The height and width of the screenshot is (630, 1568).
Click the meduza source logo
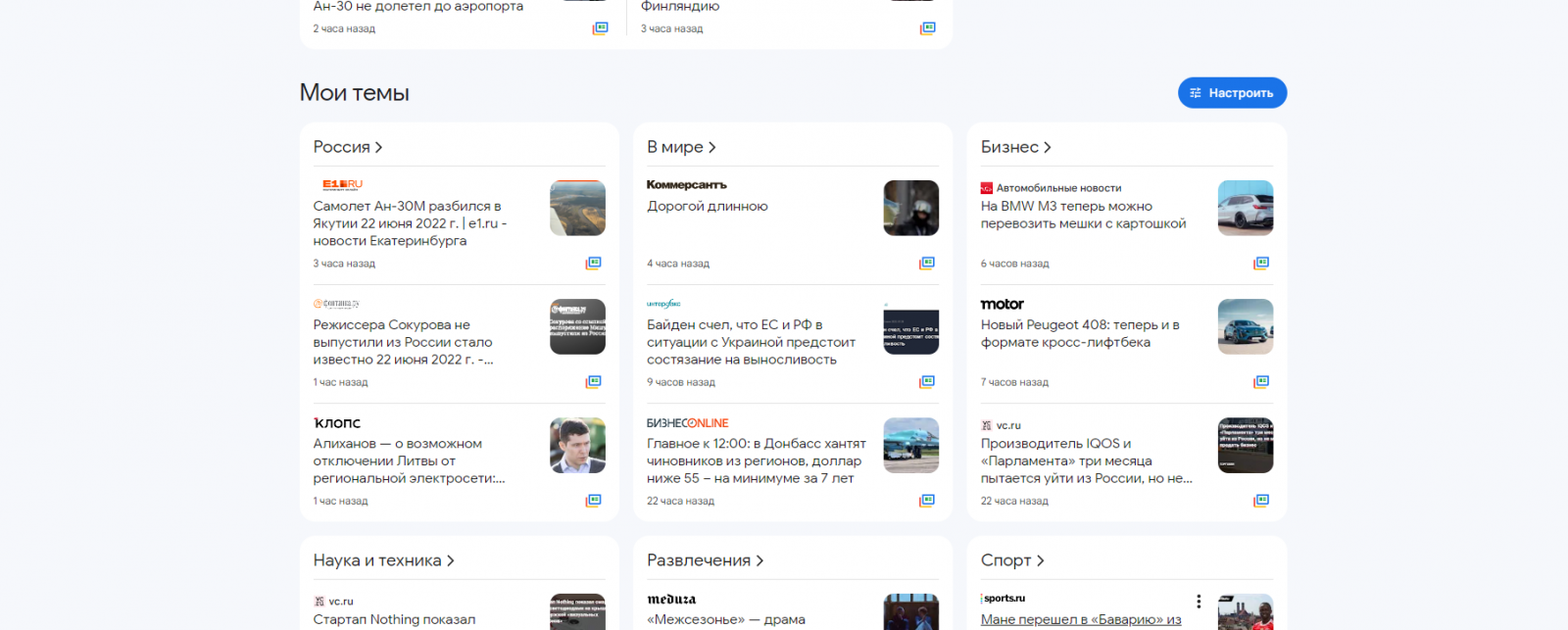[671, 599]
